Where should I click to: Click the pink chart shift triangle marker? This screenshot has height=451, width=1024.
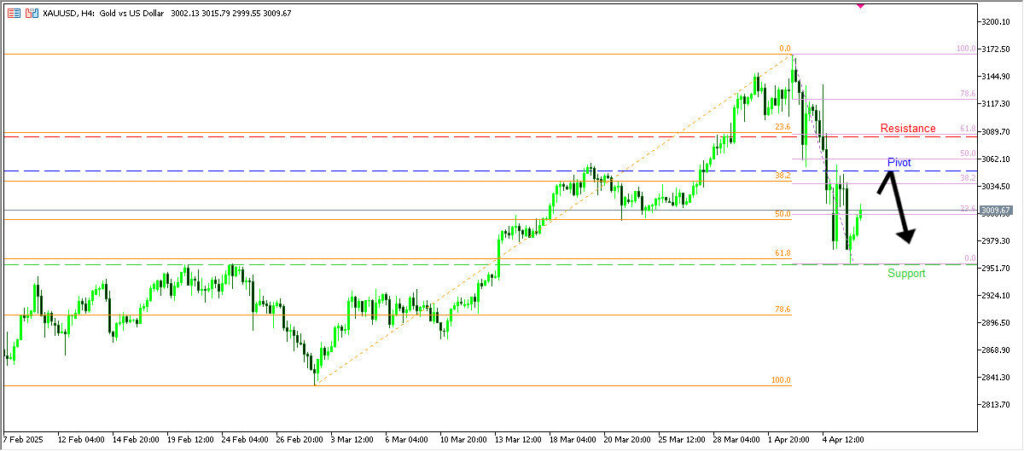(x=861, y=5)
